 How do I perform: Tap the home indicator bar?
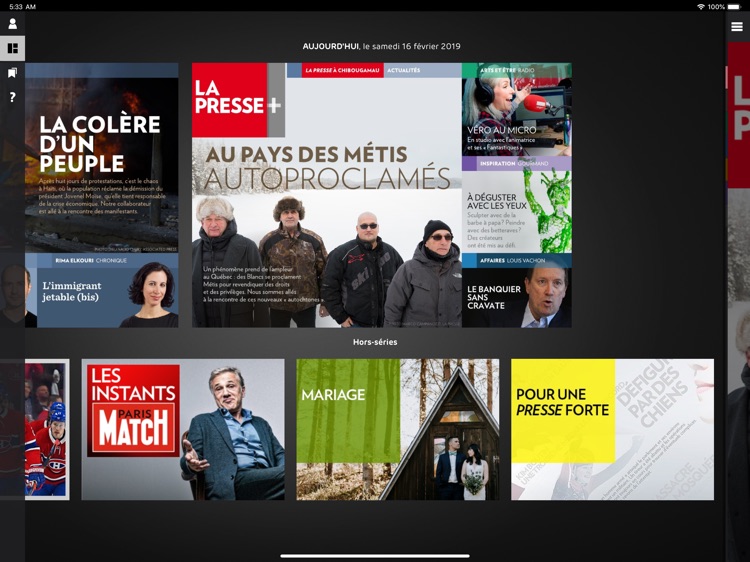[x=375, y=556]
